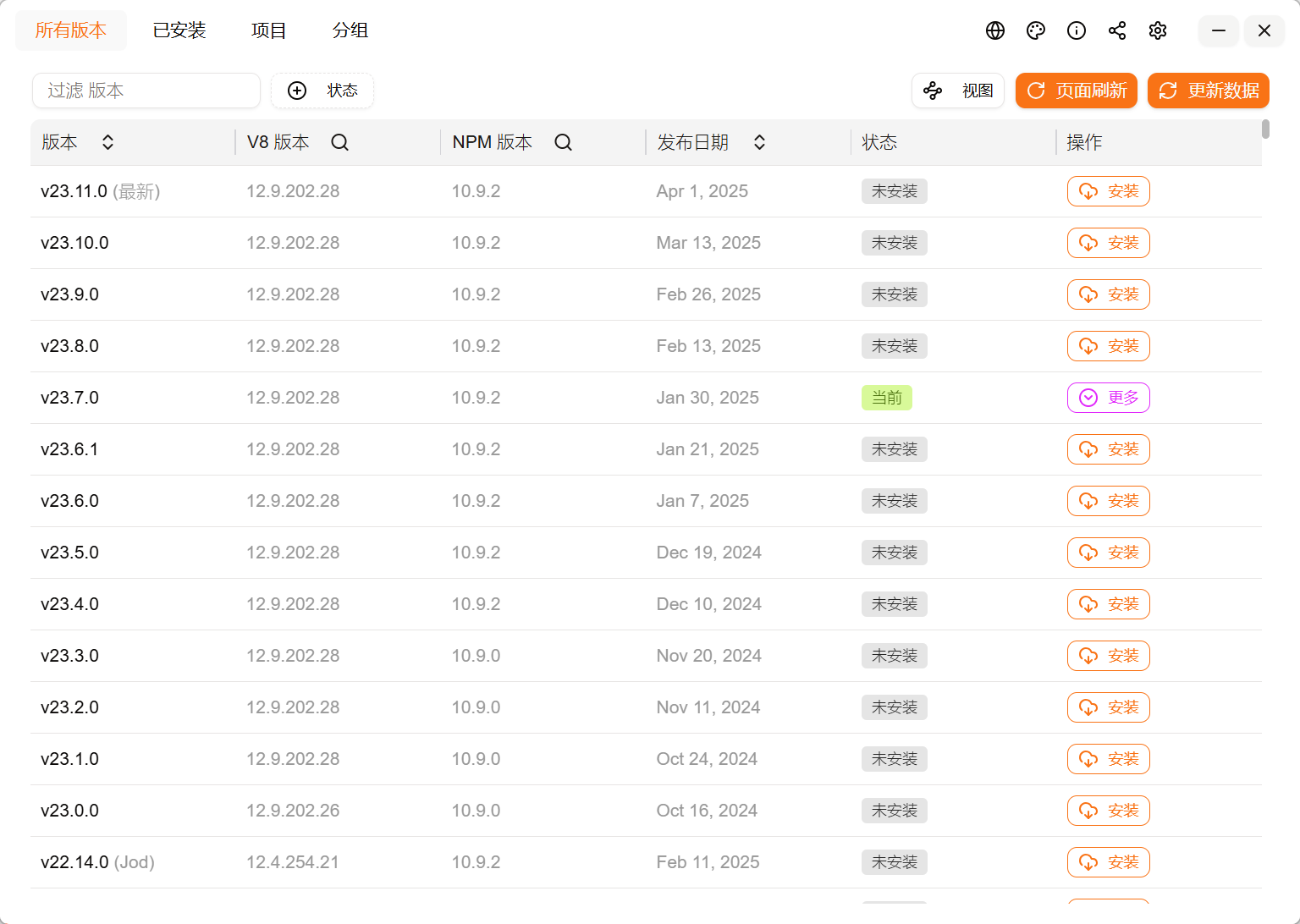Click V8 value 12.4.254.21
The height and width of the screenshot is (924, 1300).
293,862
